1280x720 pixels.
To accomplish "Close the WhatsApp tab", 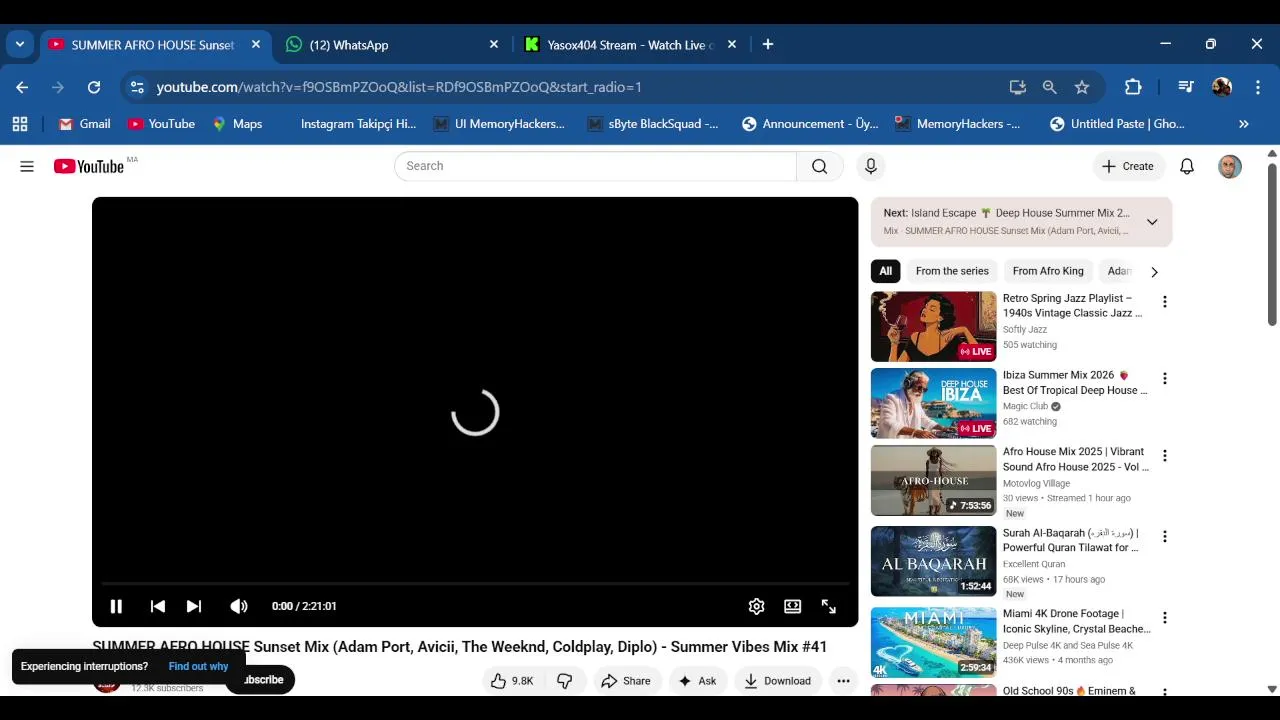I will pos(494,45).
